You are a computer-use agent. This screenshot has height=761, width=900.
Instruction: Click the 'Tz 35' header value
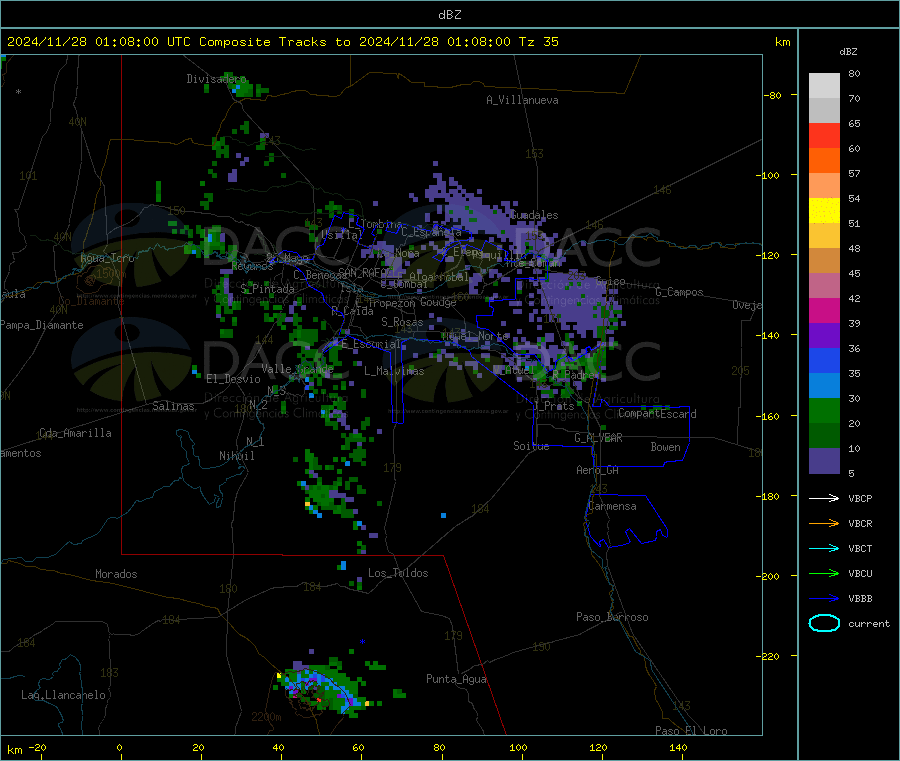coord(538,42)
